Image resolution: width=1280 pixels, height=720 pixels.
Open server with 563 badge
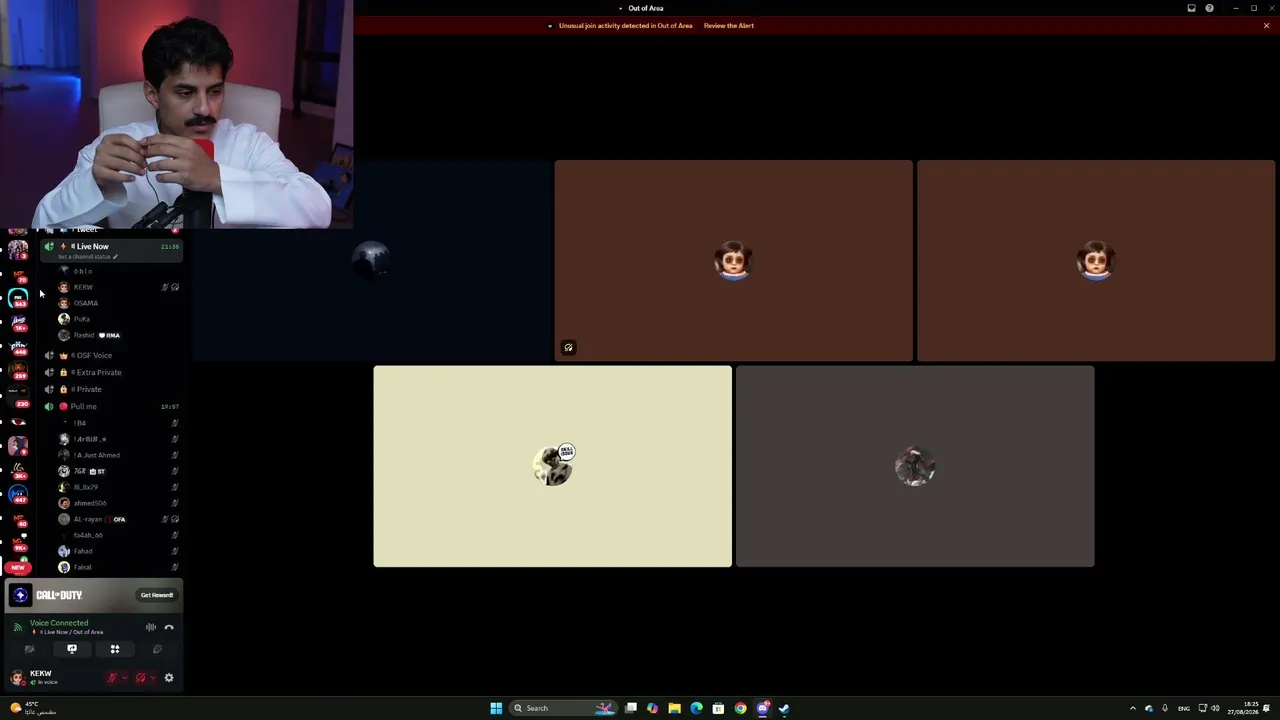(x=18, y=298)
